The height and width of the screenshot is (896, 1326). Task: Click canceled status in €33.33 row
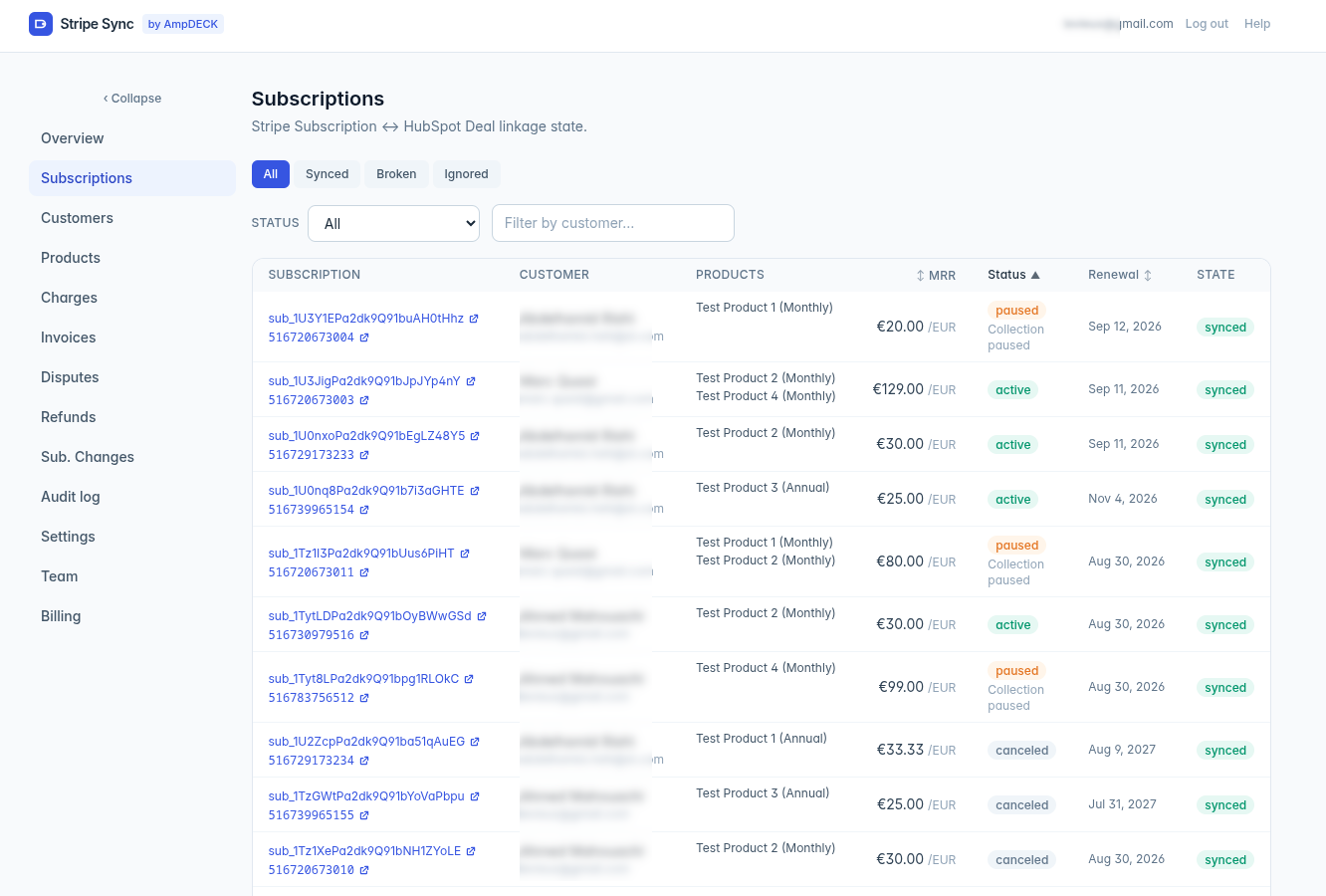click(1022, 751)
